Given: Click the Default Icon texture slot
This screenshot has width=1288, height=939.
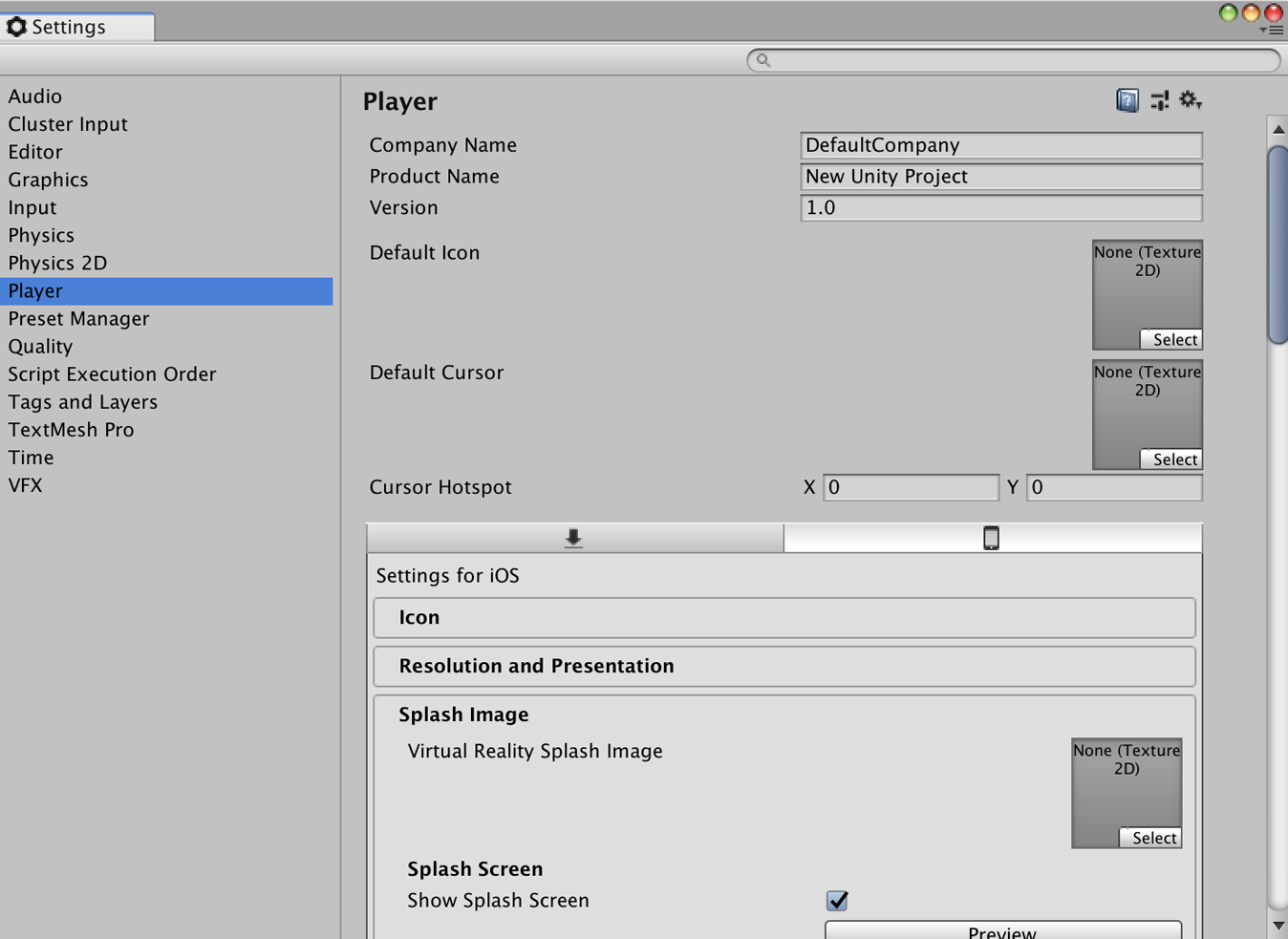Looking at the screenshot, I should [x=1148, y=294].
